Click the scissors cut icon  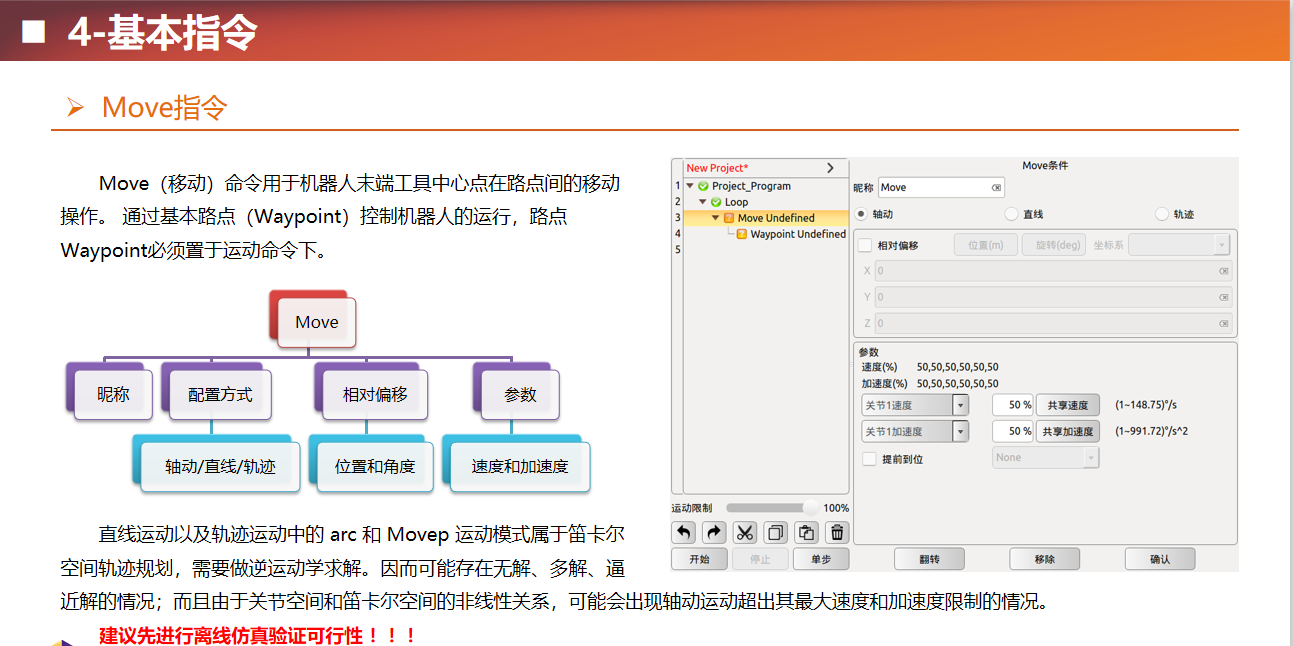(745, 533)
